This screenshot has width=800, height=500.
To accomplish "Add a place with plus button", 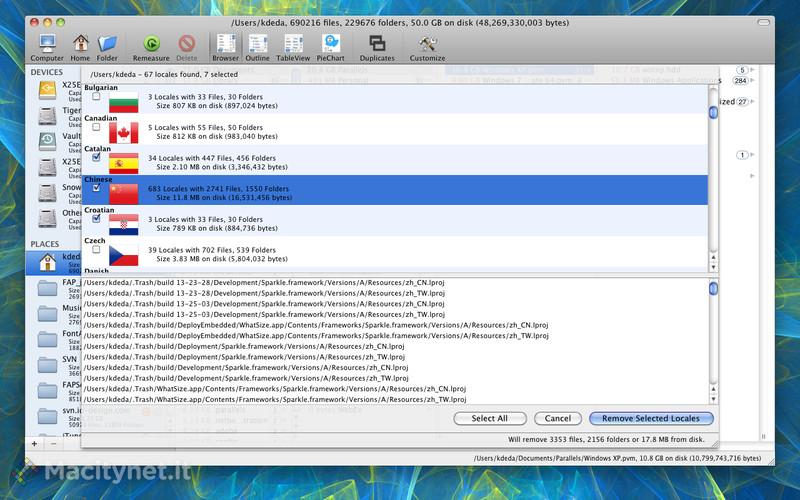I will click(x=34, y=443).
